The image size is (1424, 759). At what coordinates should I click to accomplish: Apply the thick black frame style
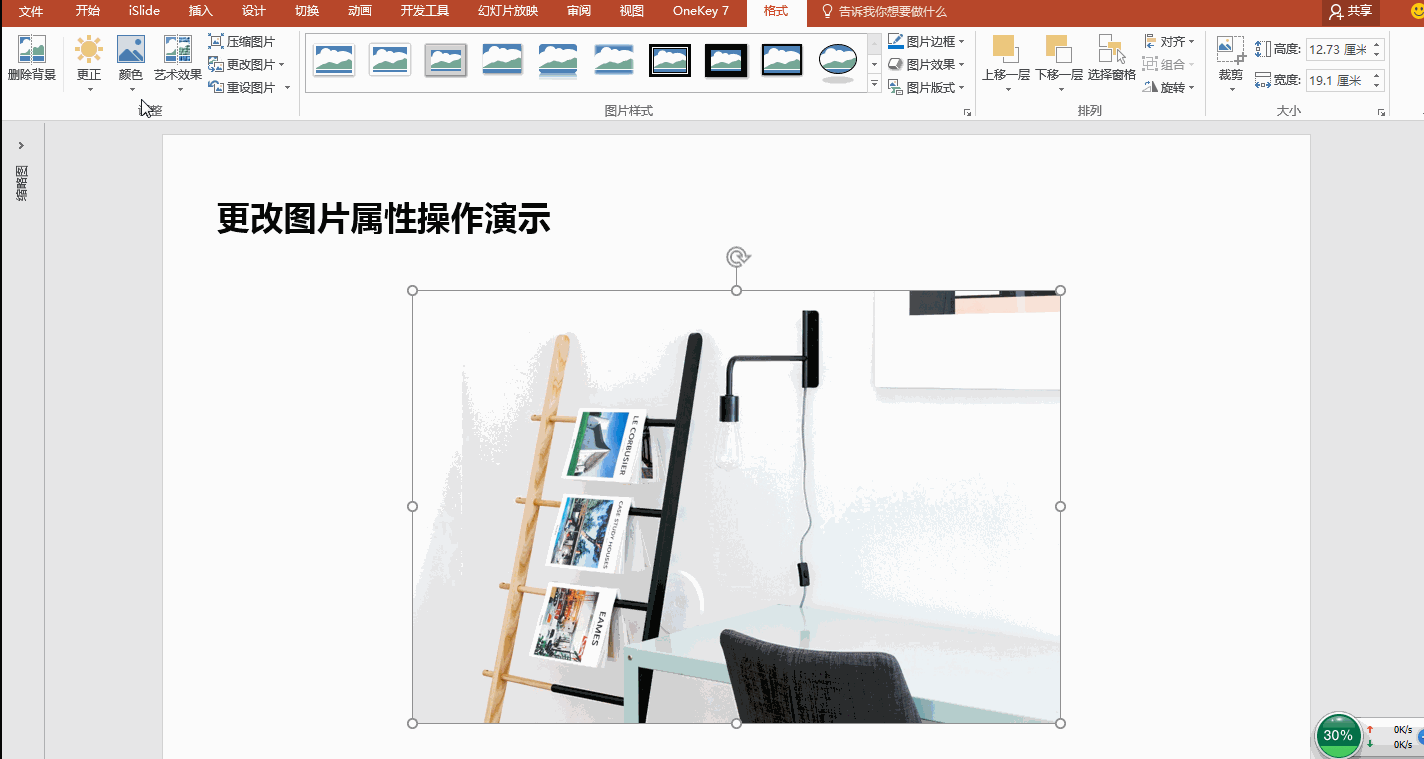(x=726, y=60)
